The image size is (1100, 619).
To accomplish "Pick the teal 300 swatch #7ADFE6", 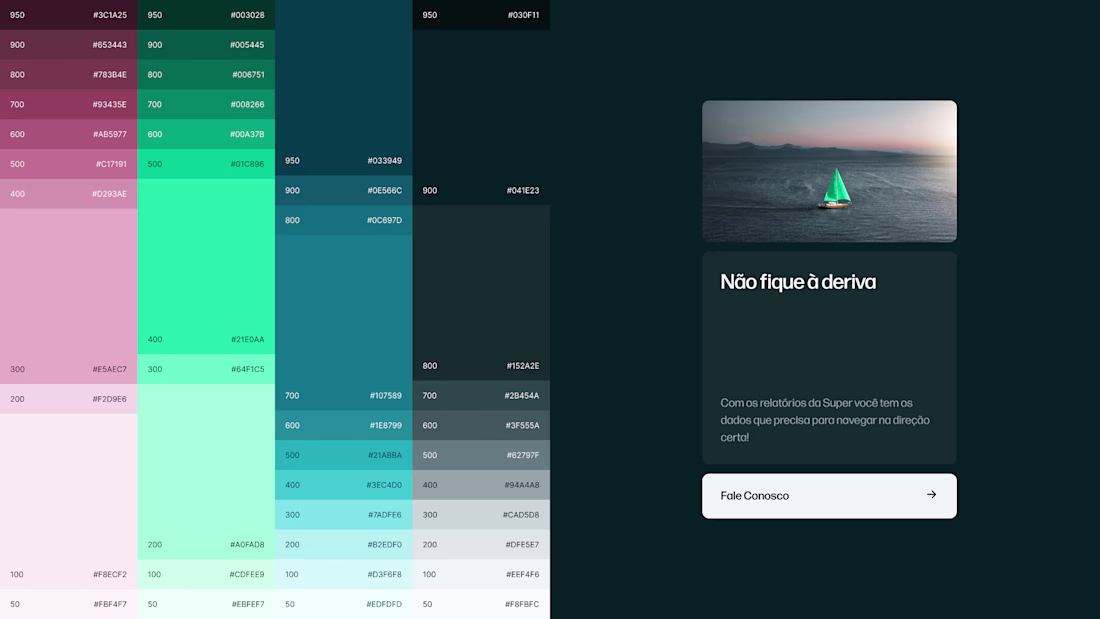I will [344, 514].
